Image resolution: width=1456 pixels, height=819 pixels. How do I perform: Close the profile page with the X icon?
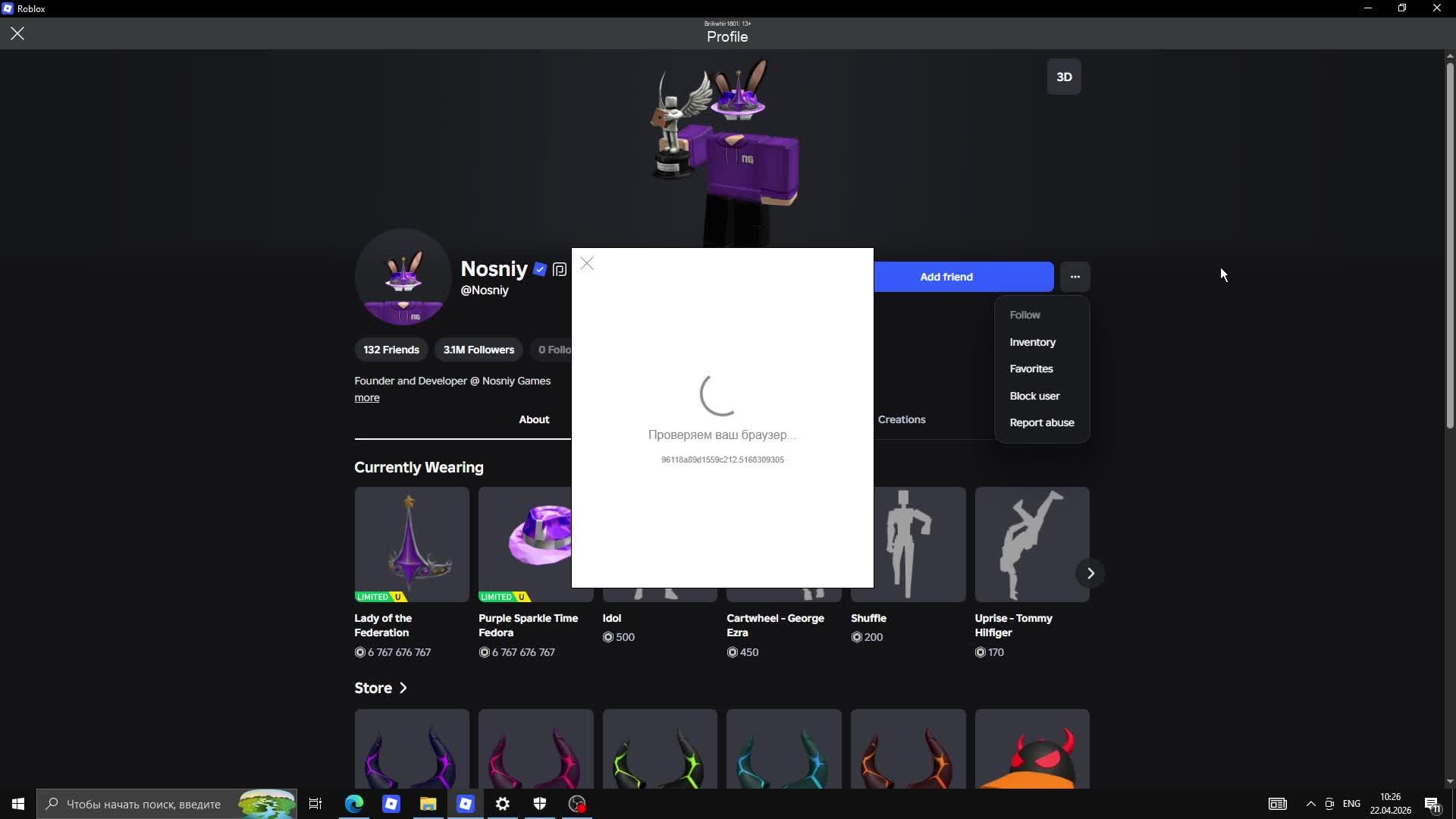(17, 33)
